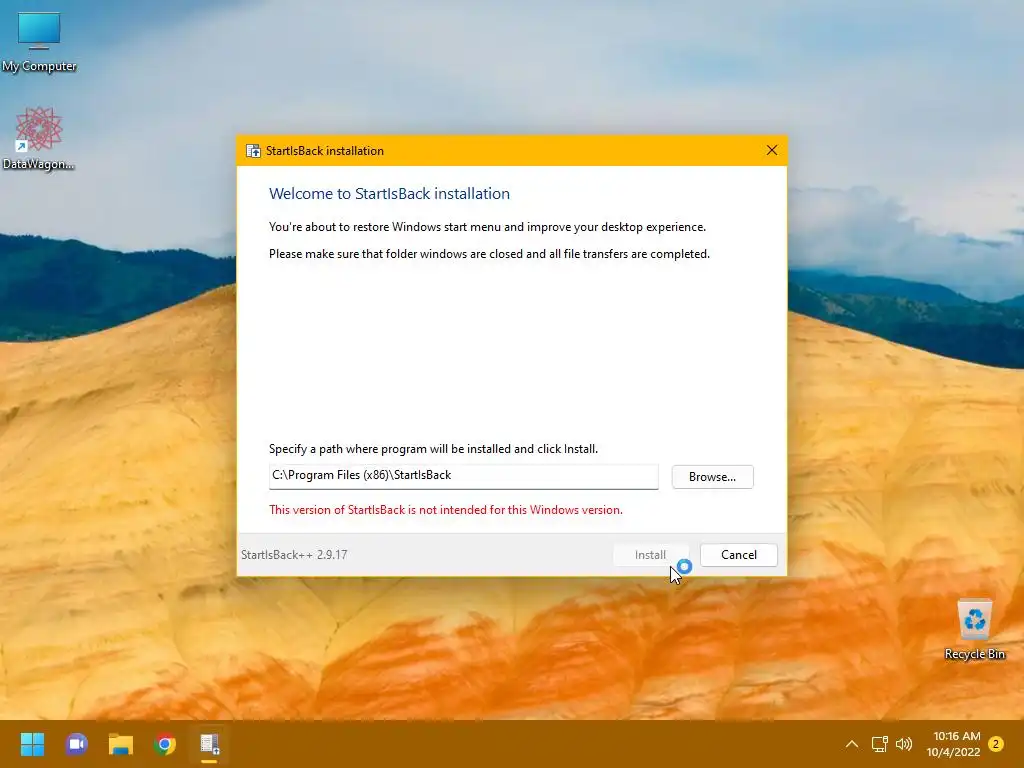Viewport: 1024px width, 768px height.
Task: Close the StartIsBack installation dialog
Action: coord(772,150)
